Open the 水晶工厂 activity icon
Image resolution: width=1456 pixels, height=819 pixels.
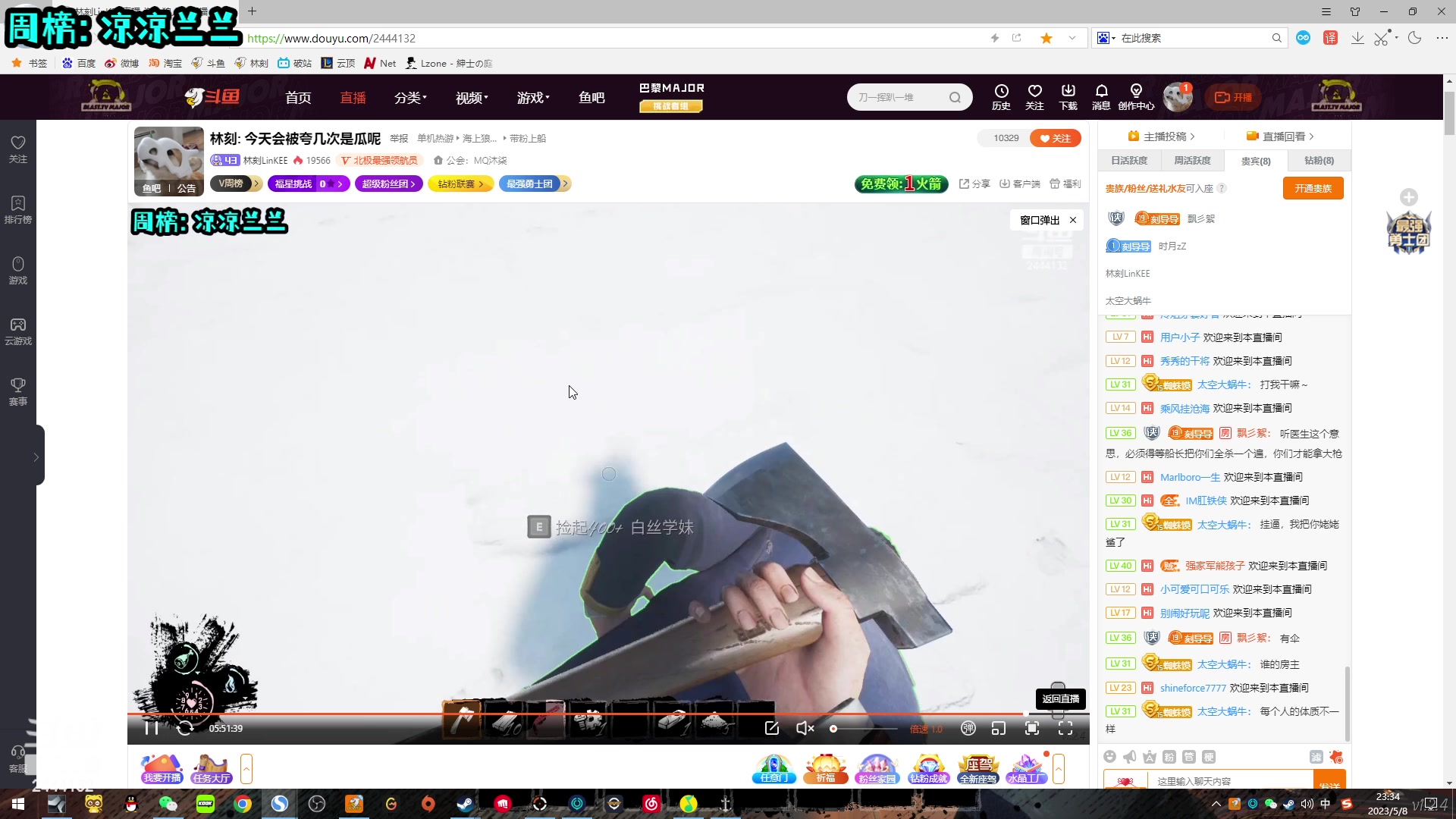click(x=1028, y=769)
